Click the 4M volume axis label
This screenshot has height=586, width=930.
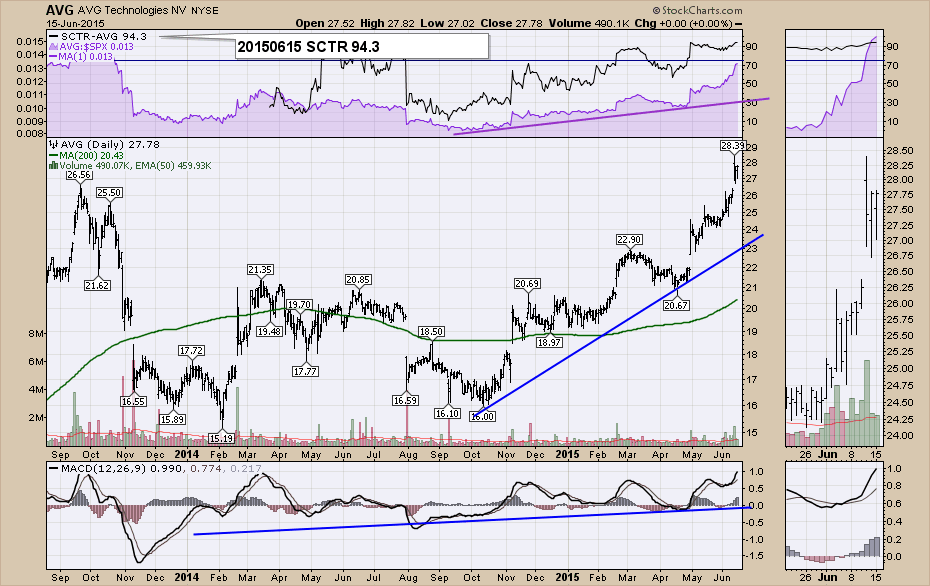coord(36,390)
